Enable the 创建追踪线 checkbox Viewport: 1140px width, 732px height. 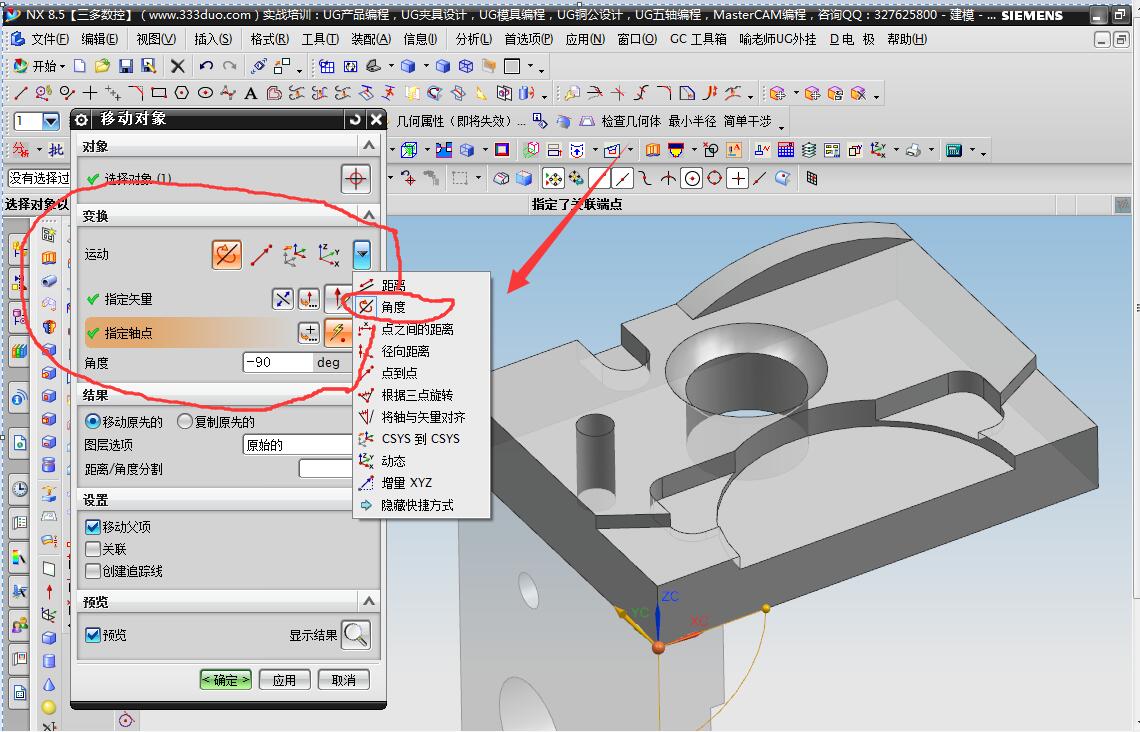(x=92, y=571)
